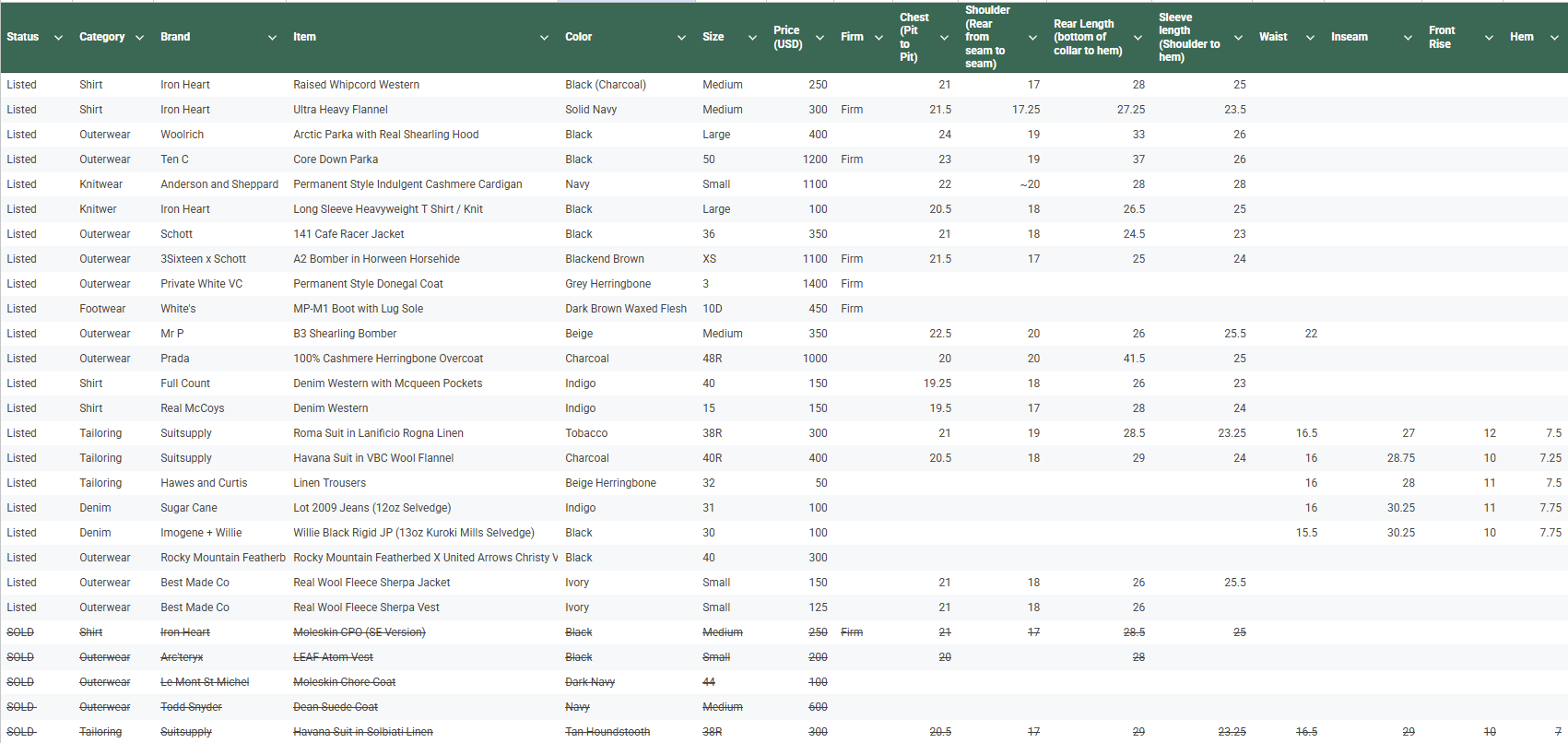Screen dimensions: 1568x743
Task: Open the Waist column filter dropdown
Action: [x=1310, y=38]
